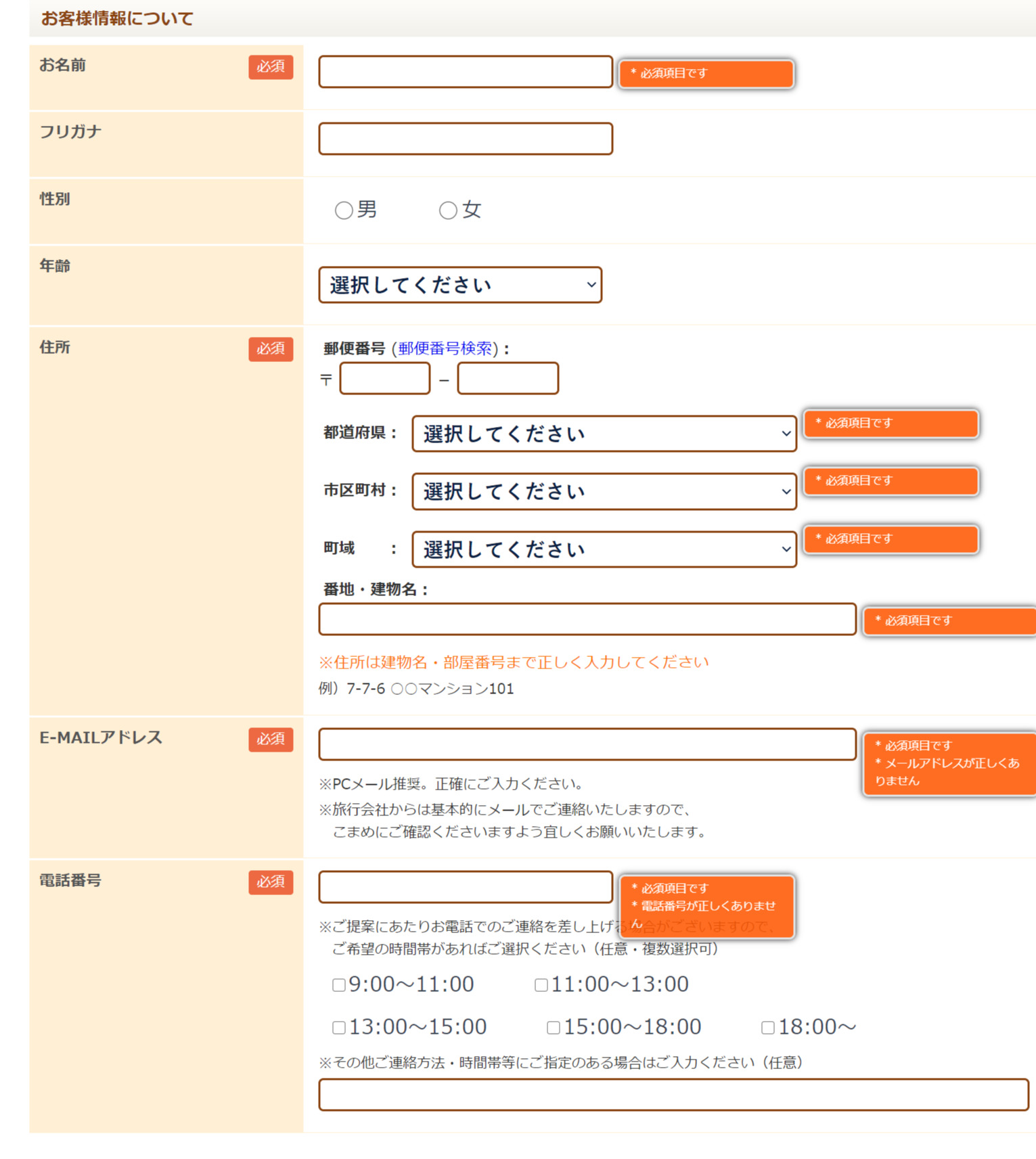Image resolution: width=1036 pixels, height=1159 pixels.
Task: Open the 市区町村 city dropdown
Action: [x=604, y=491]
